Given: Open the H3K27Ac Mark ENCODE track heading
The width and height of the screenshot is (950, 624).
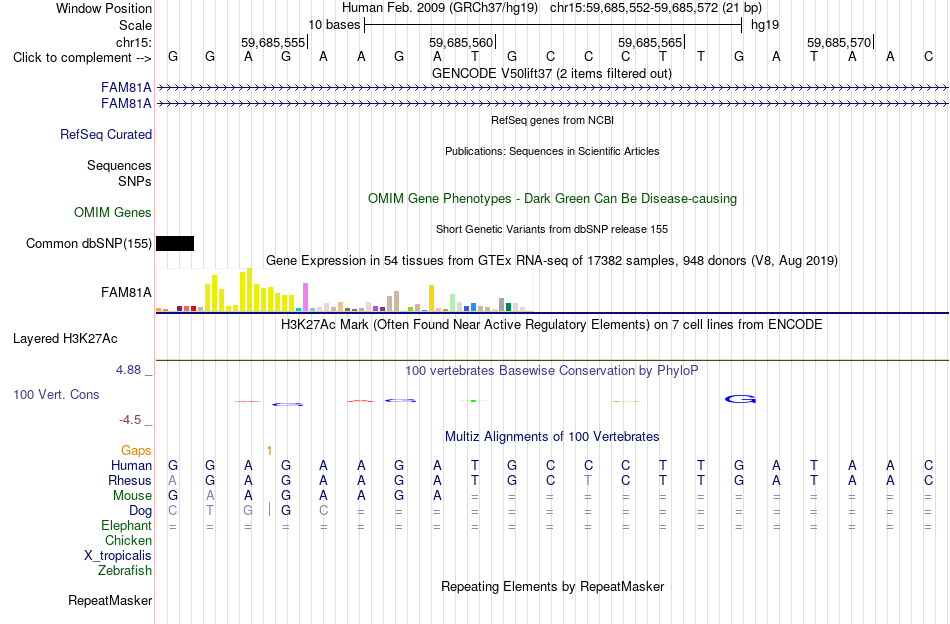Looking at the screenshot, I should [552, 325].
